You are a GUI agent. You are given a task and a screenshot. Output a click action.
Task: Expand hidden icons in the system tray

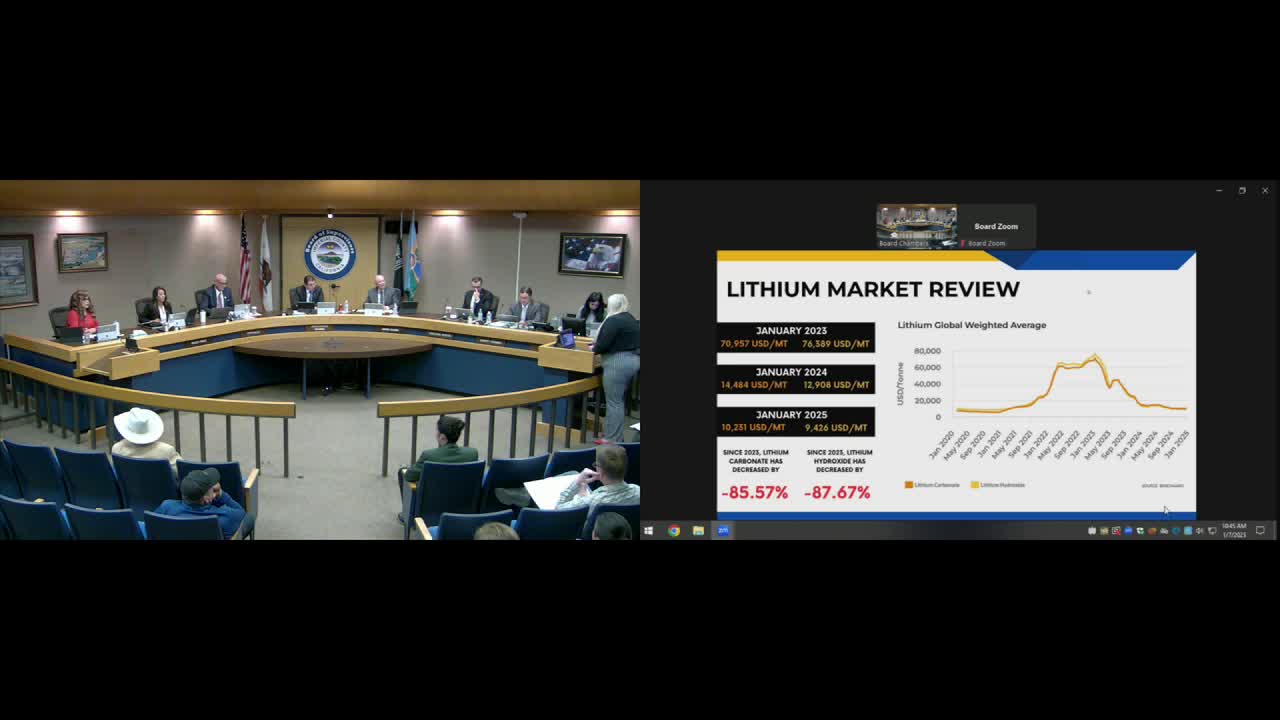(1092, 531)
